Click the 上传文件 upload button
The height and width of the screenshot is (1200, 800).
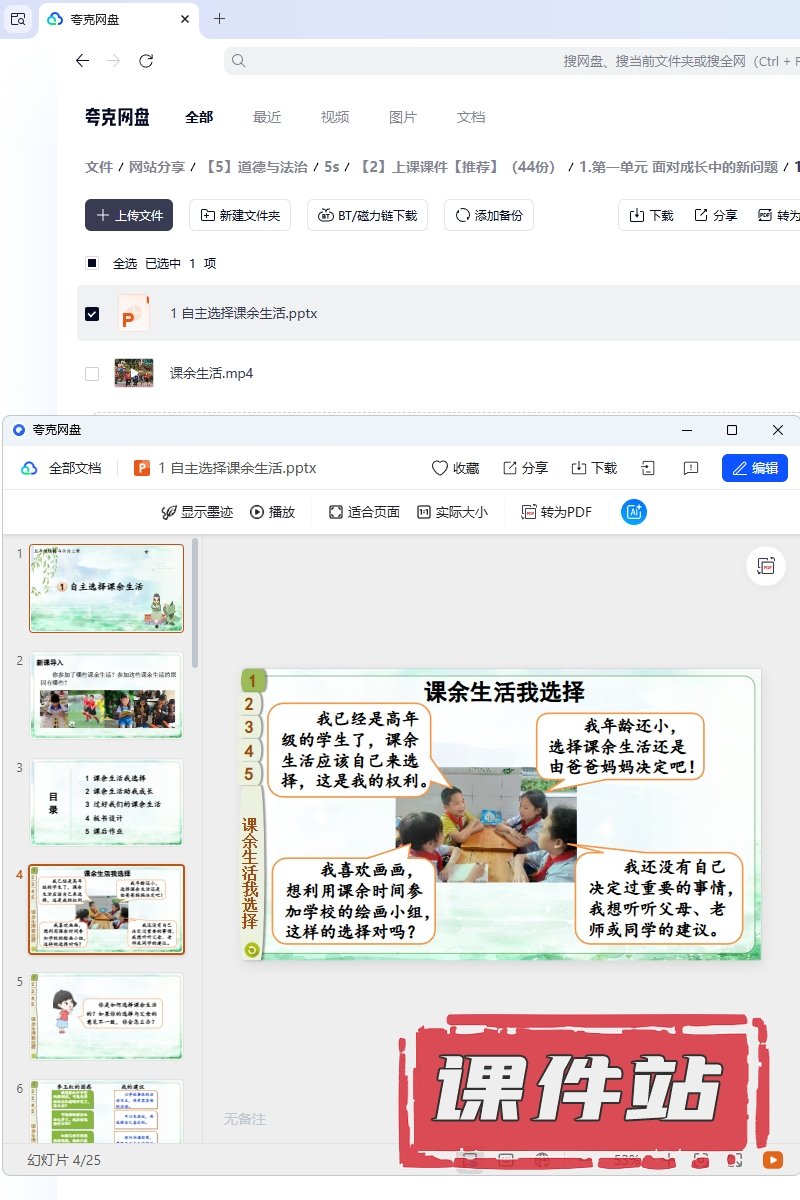coord(129,215)
